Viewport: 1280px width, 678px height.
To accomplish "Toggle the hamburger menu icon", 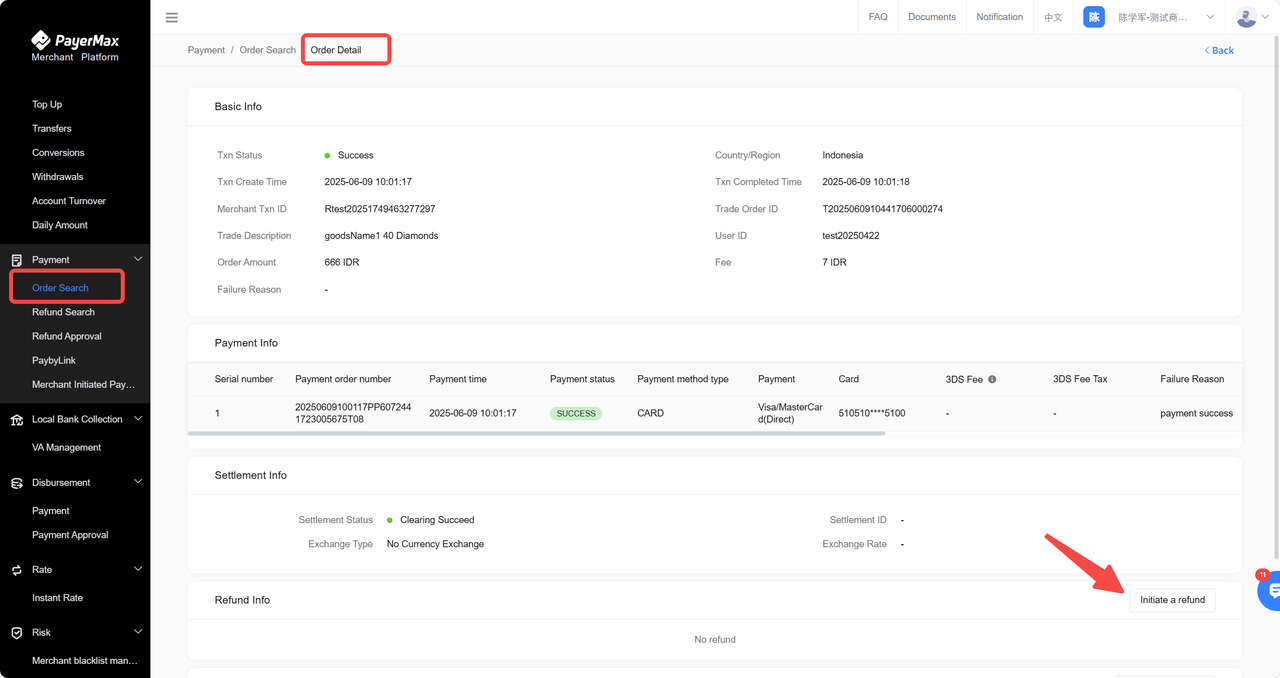I will click(172, 17).
